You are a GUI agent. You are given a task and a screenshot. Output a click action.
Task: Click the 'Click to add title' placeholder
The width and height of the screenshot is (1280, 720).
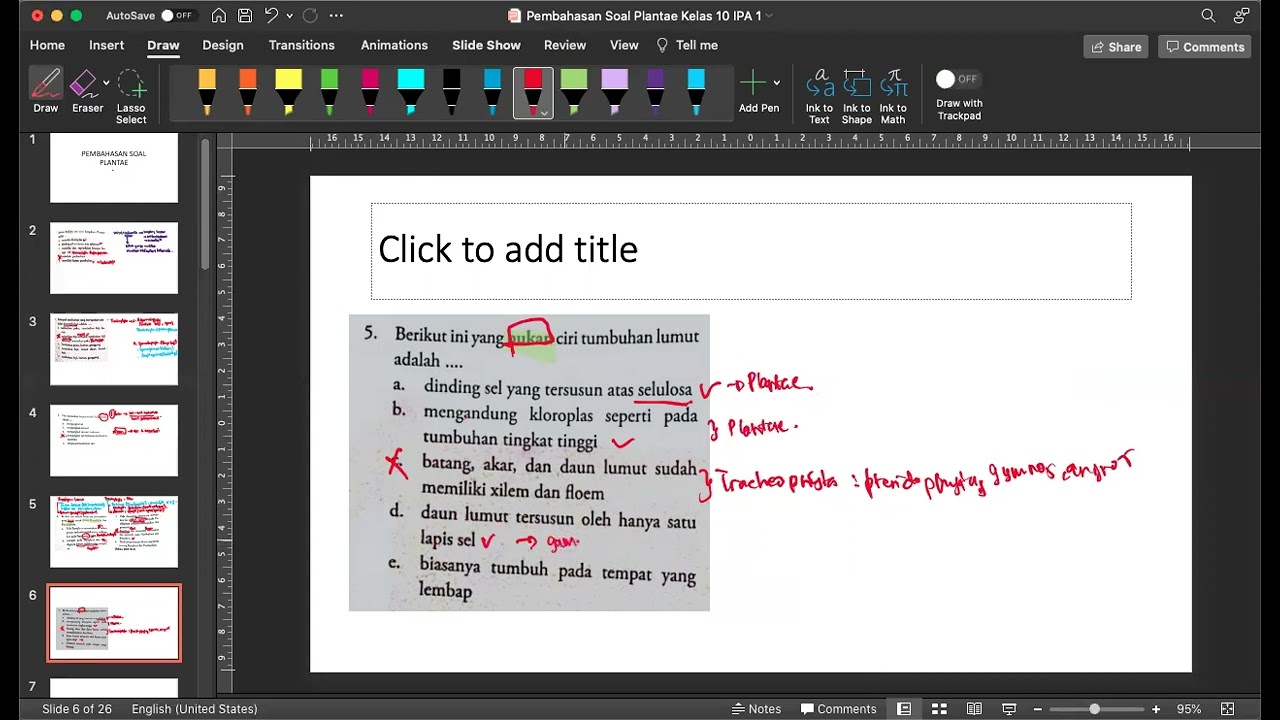[x=751, y=251]
